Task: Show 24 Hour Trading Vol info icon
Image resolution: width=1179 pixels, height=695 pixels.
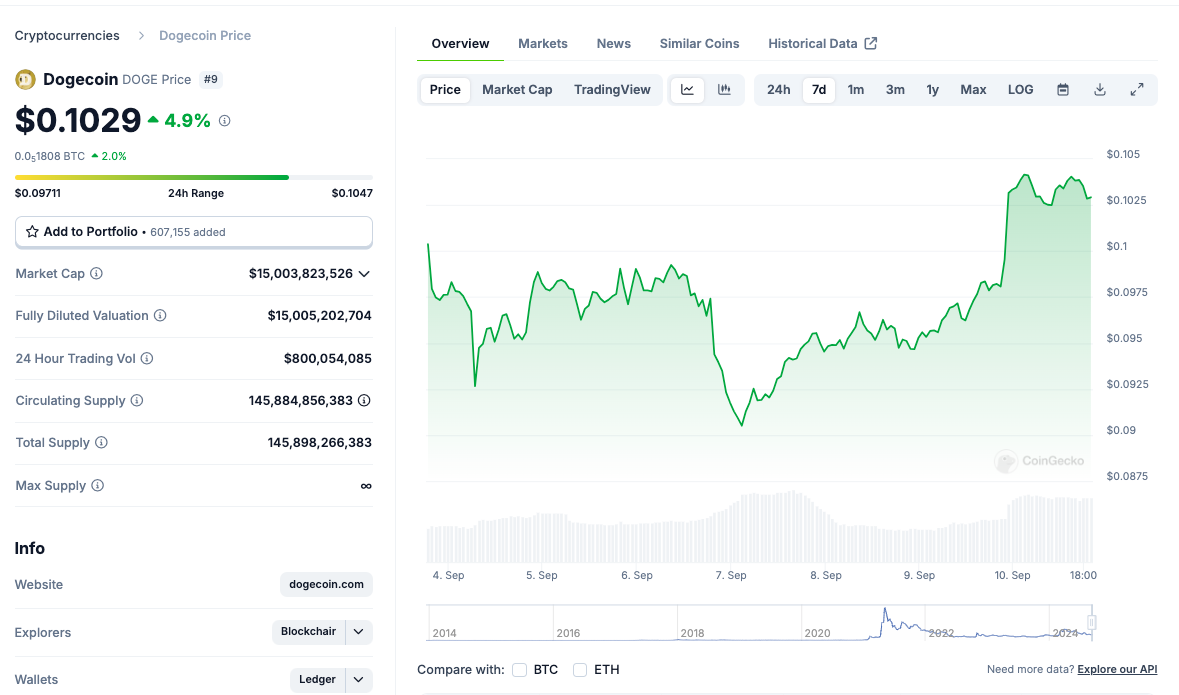Action: (x=147, y=359)
